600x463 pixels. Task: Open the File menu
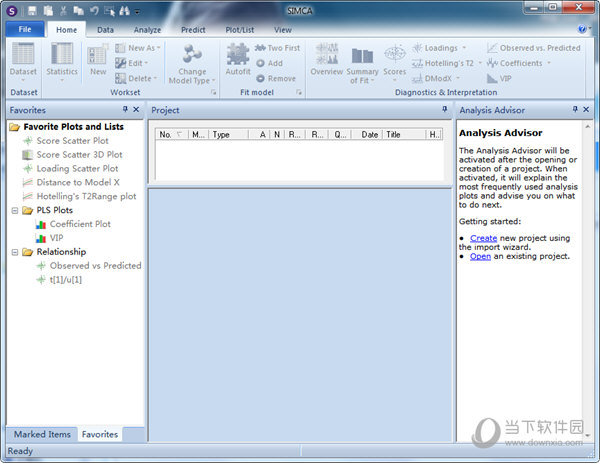click(25, 29)
